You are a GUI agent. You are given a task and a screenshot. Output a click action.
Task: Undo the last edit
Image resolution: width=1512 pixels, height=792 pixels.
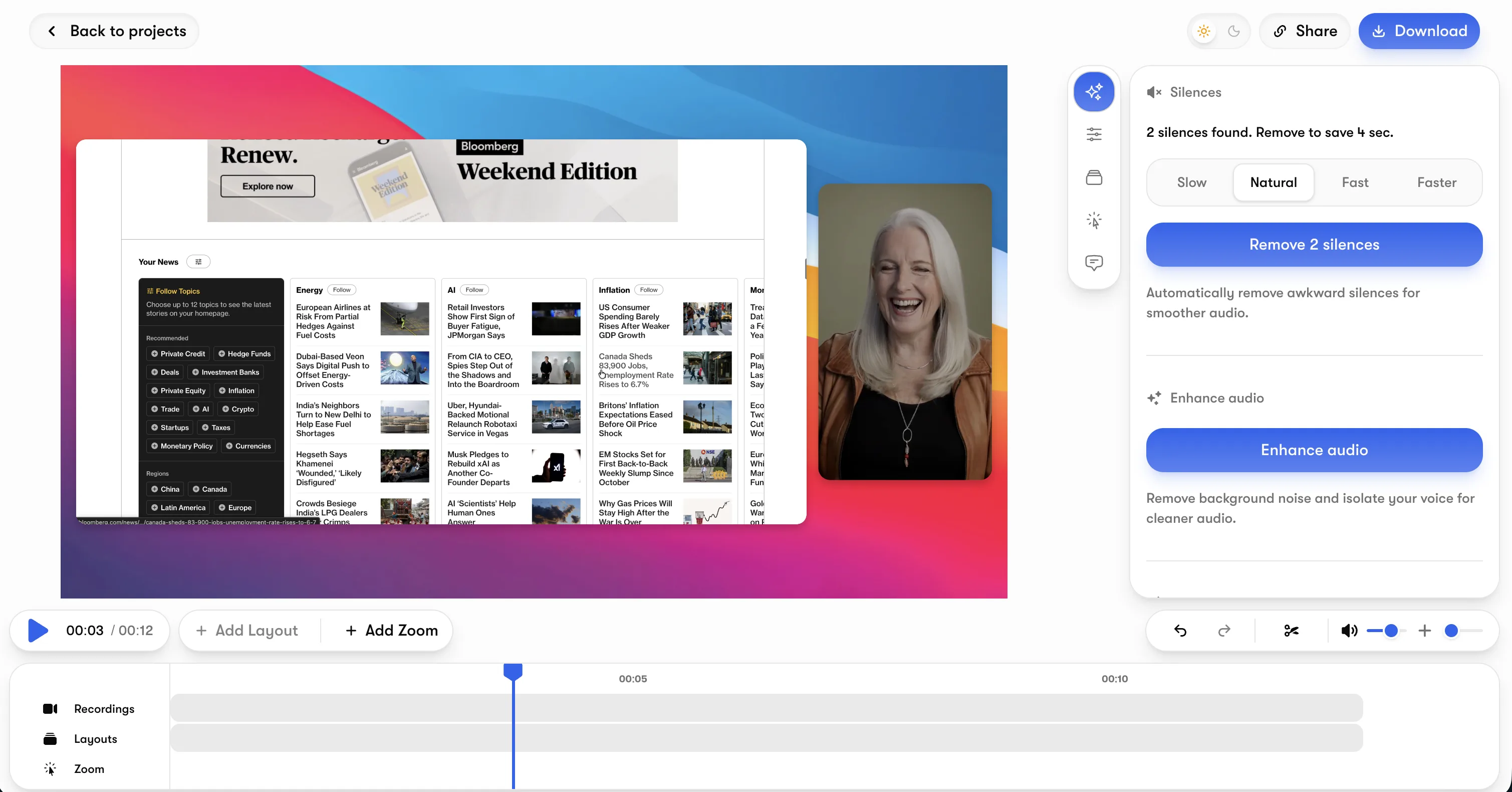tap(1180, 631)
